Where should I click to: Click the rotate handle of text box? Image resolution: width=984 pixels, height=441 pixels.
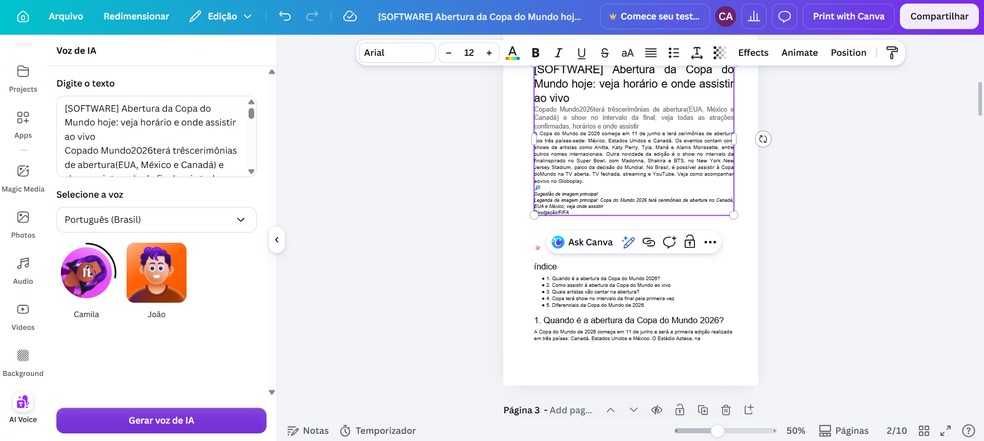pos(763,139)
